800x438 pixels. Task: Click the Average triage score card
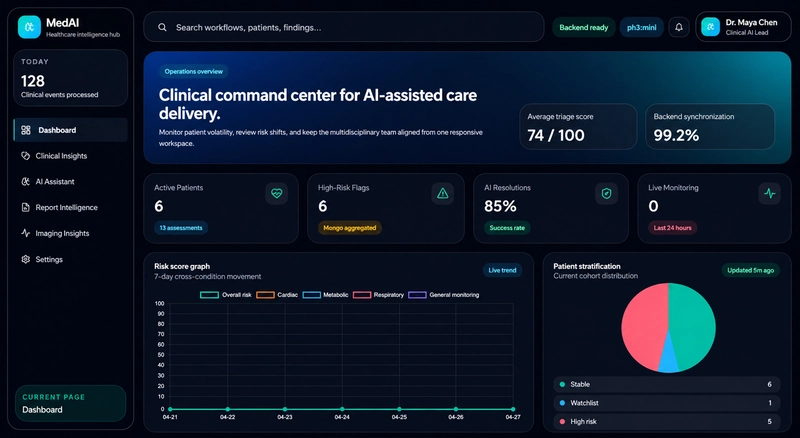(x=578, y=127)
